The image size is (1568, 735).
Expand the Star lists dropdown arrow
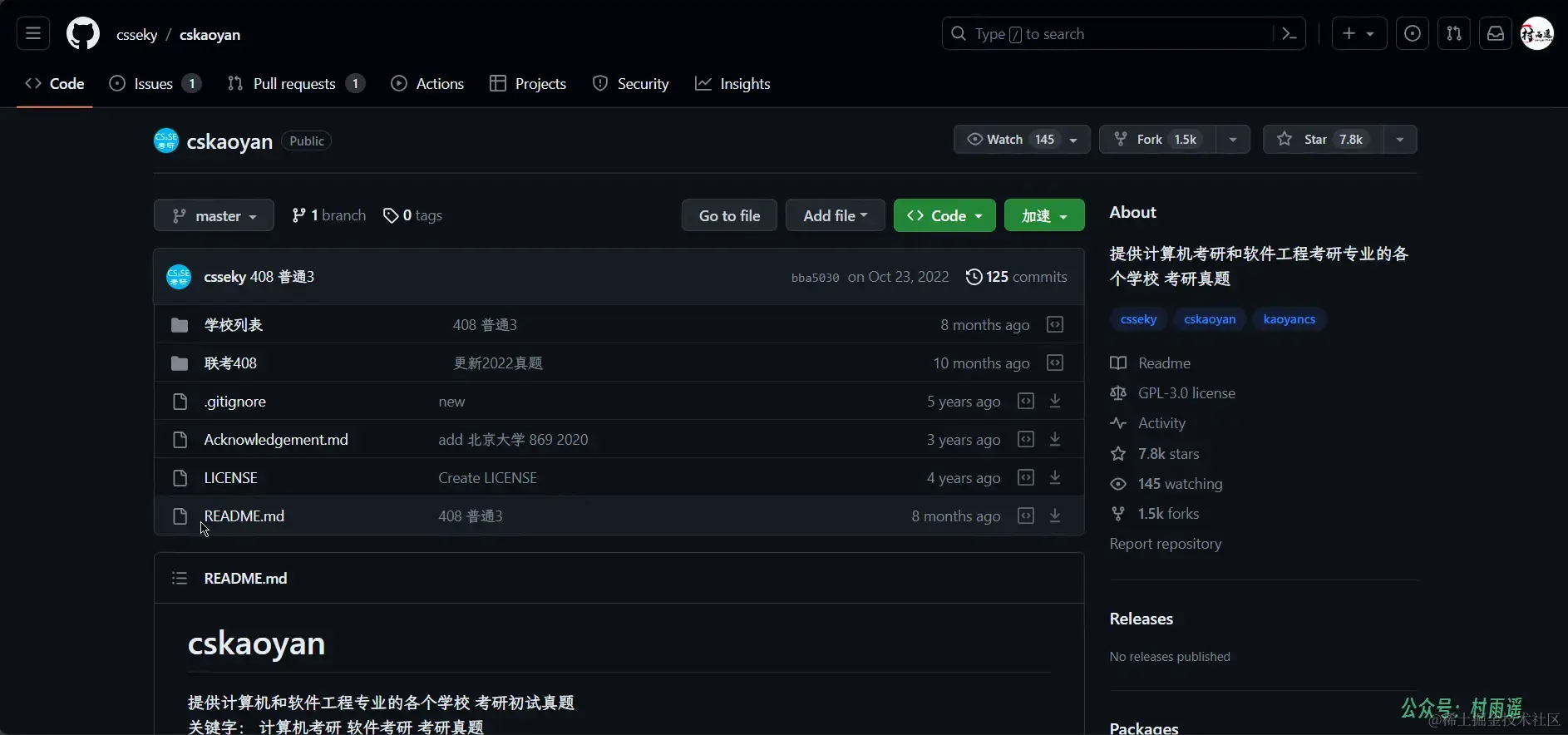[1400, 140]
